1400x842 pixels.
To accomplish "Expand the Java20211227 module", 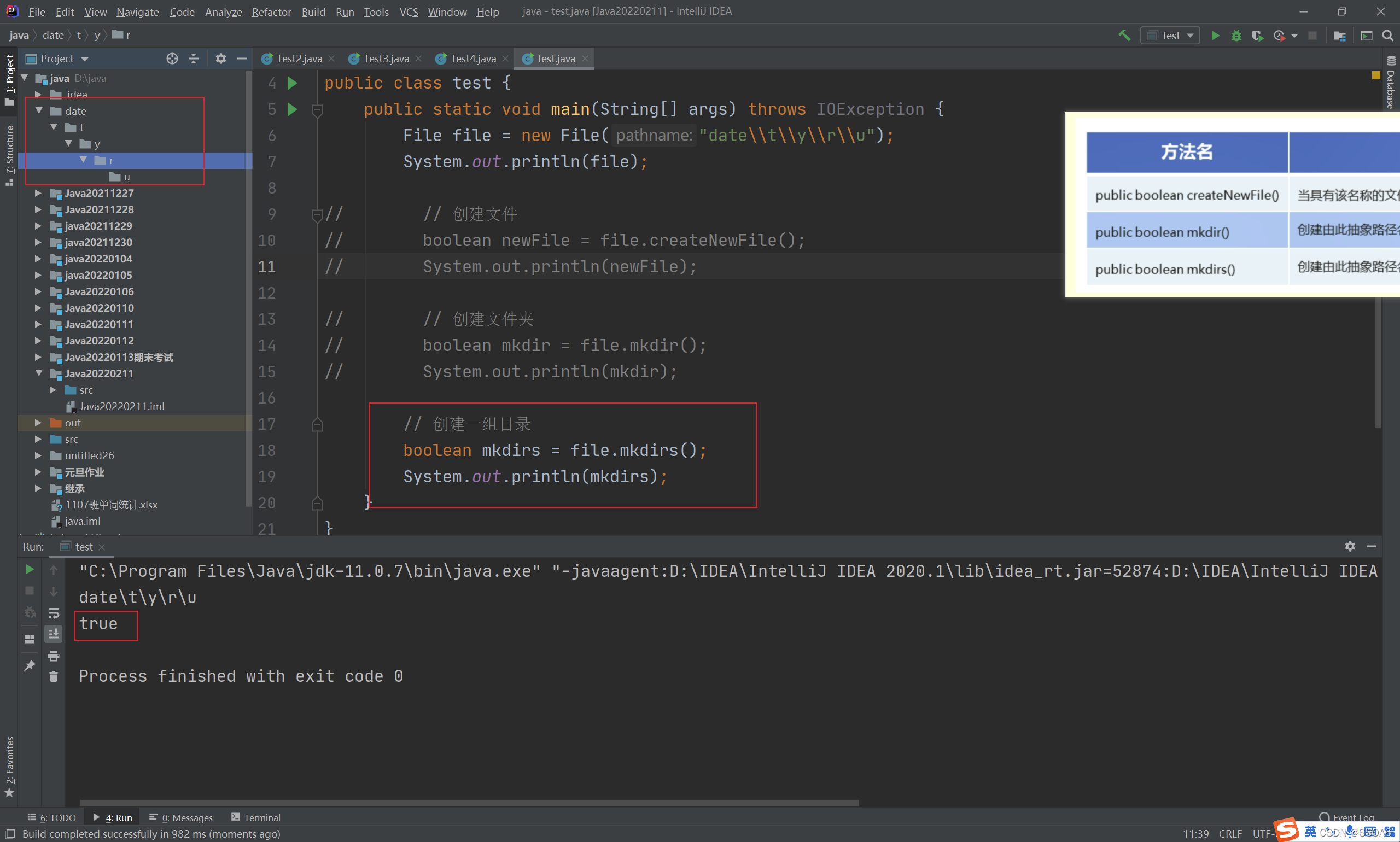I will (x=38, y=193).
